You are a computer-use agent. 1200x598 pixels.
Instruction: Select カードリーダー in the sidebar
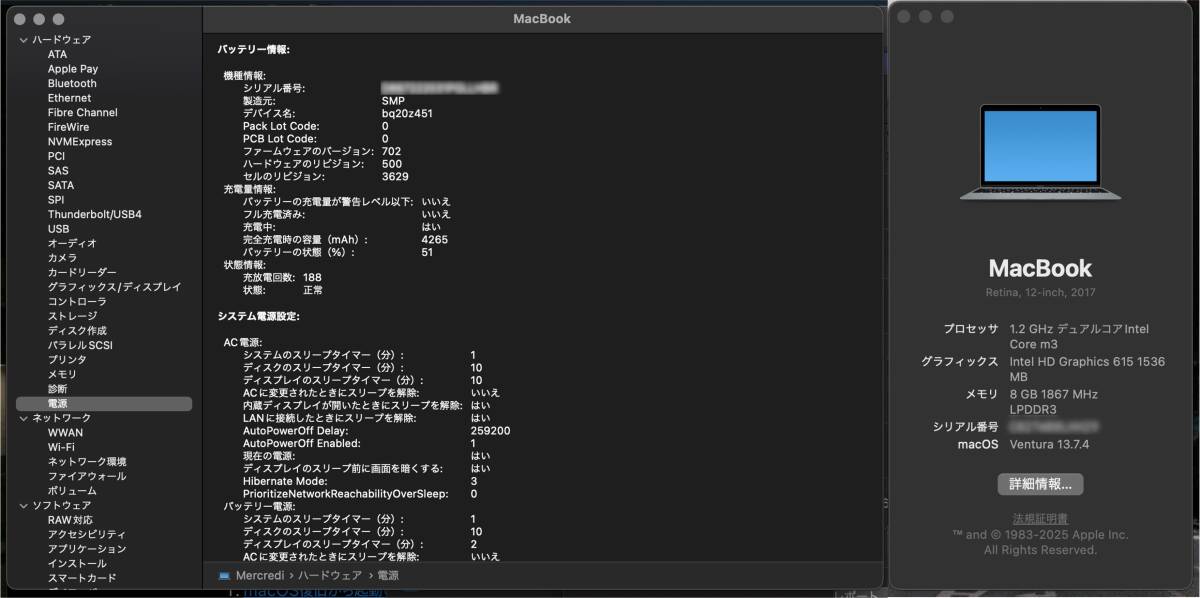pos(82,272)
